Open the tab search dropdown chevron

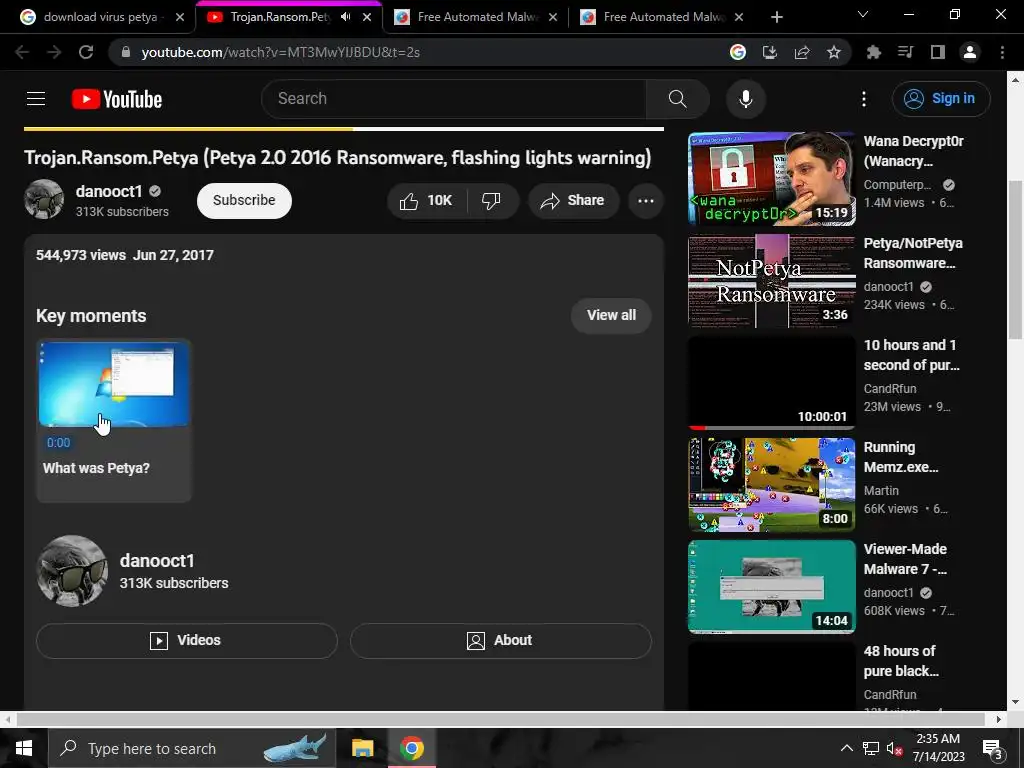tap(863, 14)
